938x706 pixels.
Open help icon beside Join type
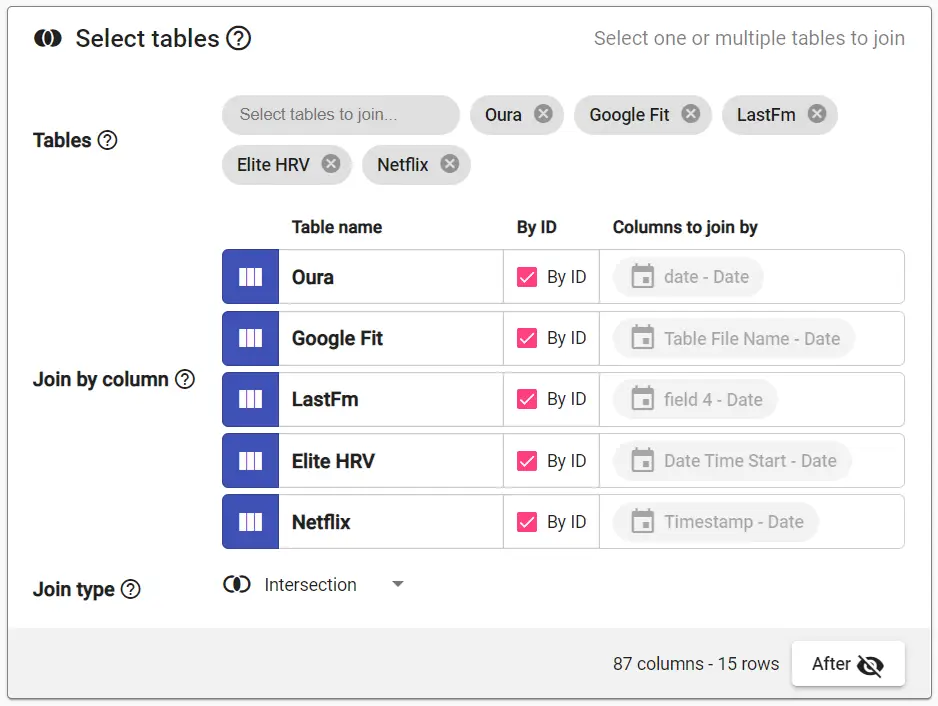(130, 589)
